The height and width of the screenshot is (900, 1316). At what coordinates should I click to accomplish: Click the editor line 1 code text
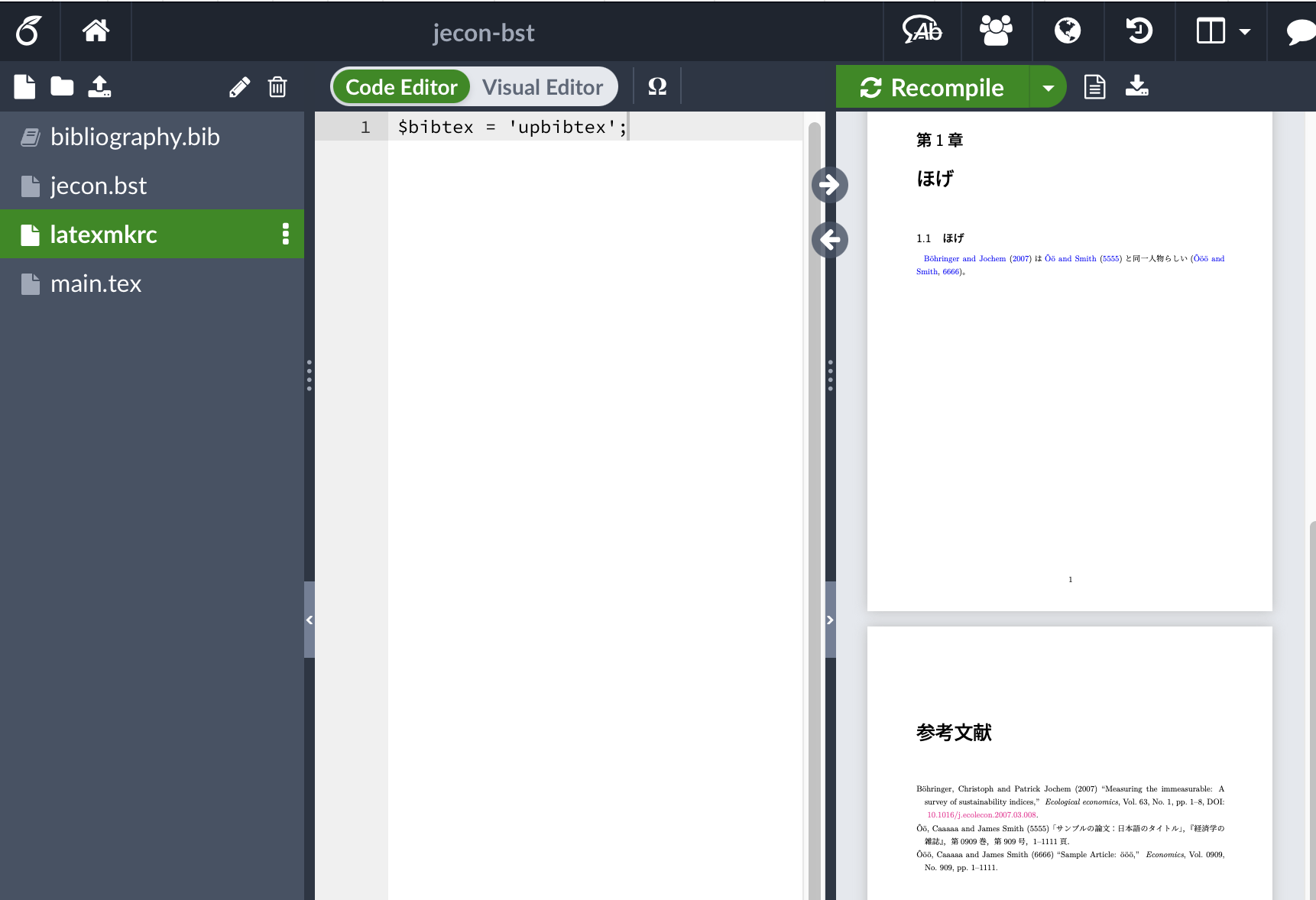[512, 127]
